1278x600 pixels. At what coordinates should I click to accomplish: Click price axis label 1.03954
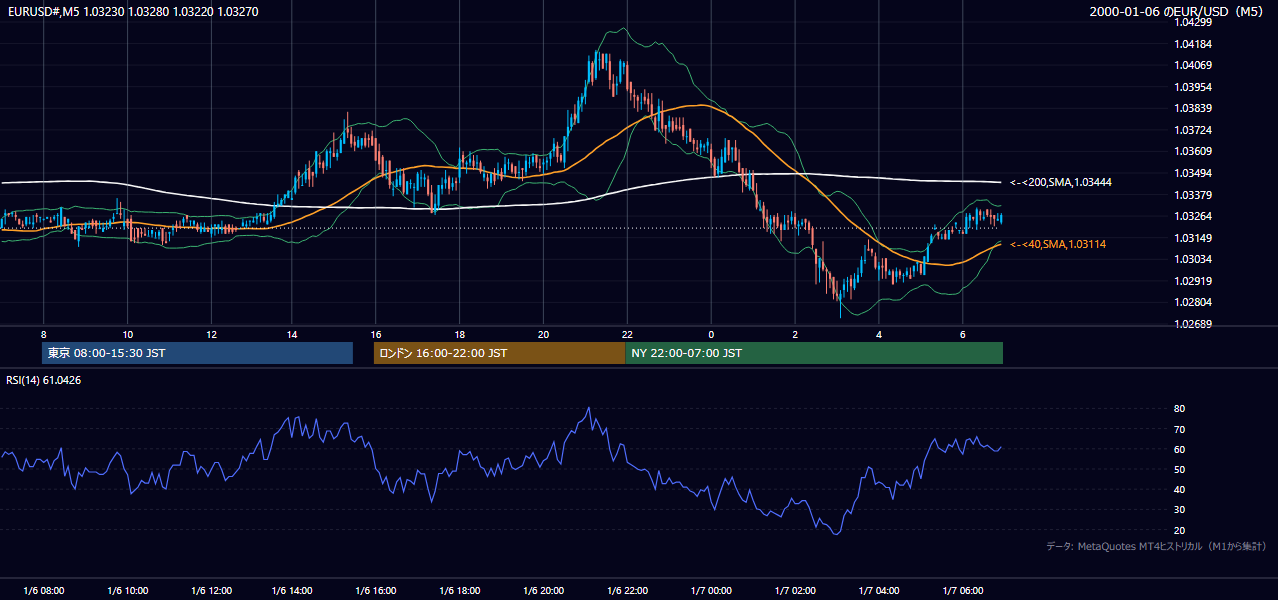1194,87
